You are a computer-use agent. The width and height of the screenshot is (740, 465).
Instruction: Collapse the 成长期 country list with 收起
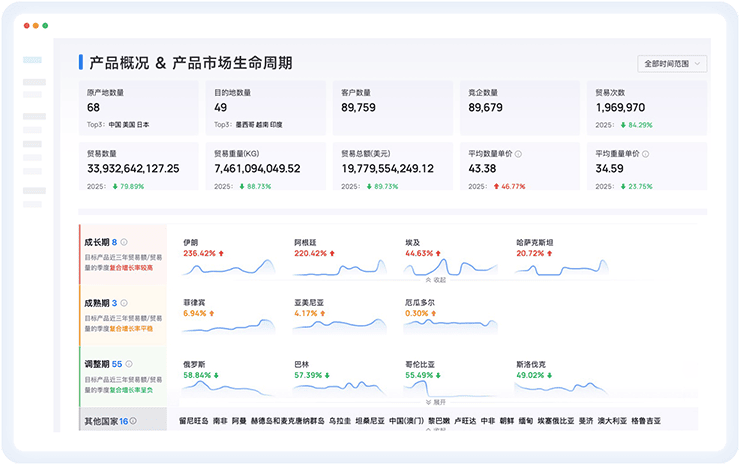[435, 280]
